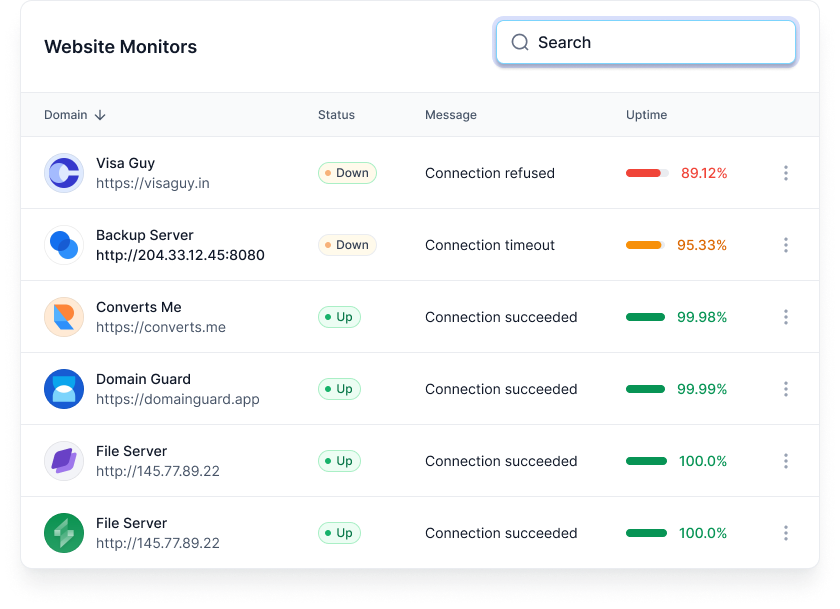Click the Domain sort arrow icon
The height and width of the screenshot is (609, 840).
tap(100, 115)
